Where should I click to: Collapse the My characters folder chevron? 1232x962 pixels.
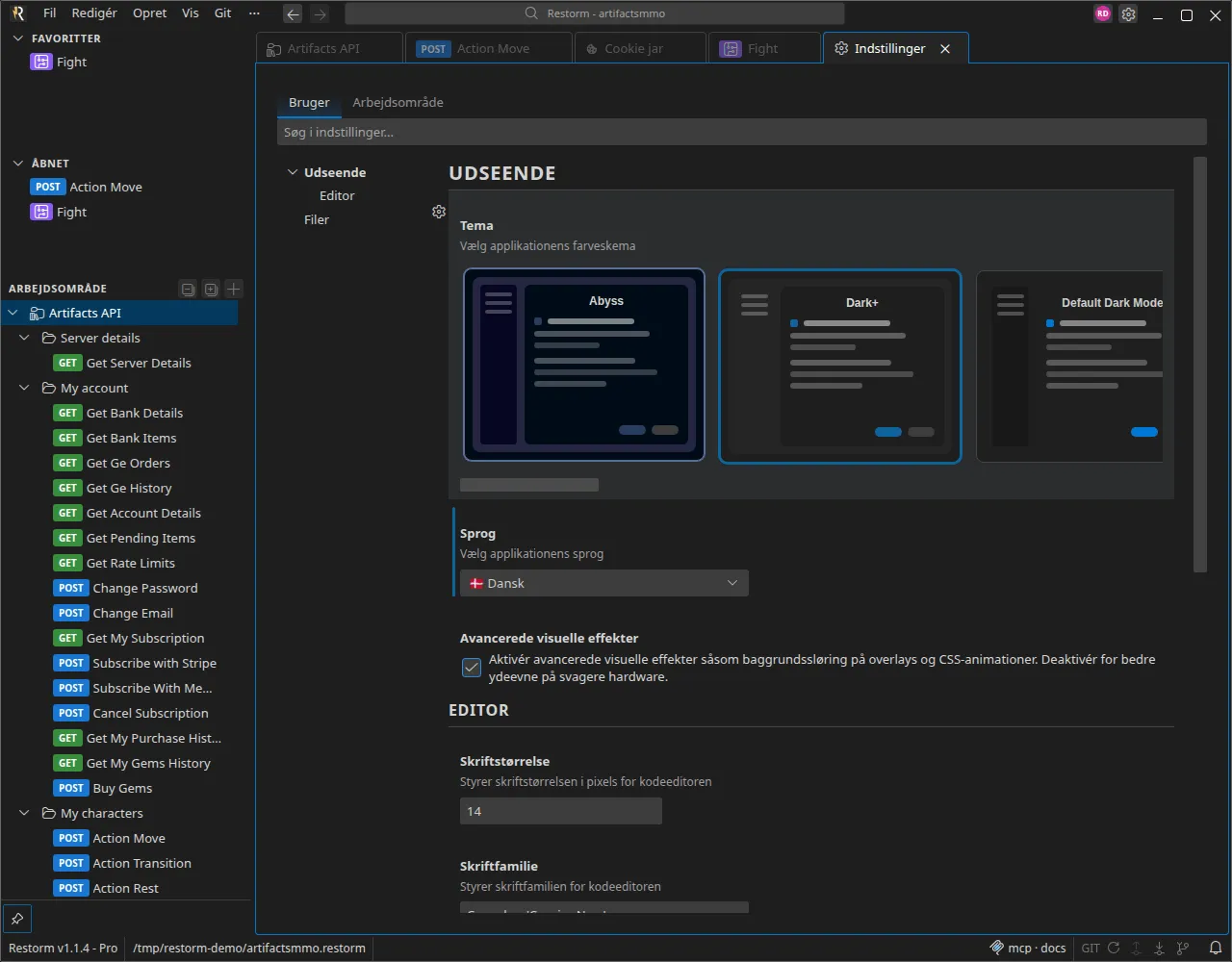[x=25, y=813]
